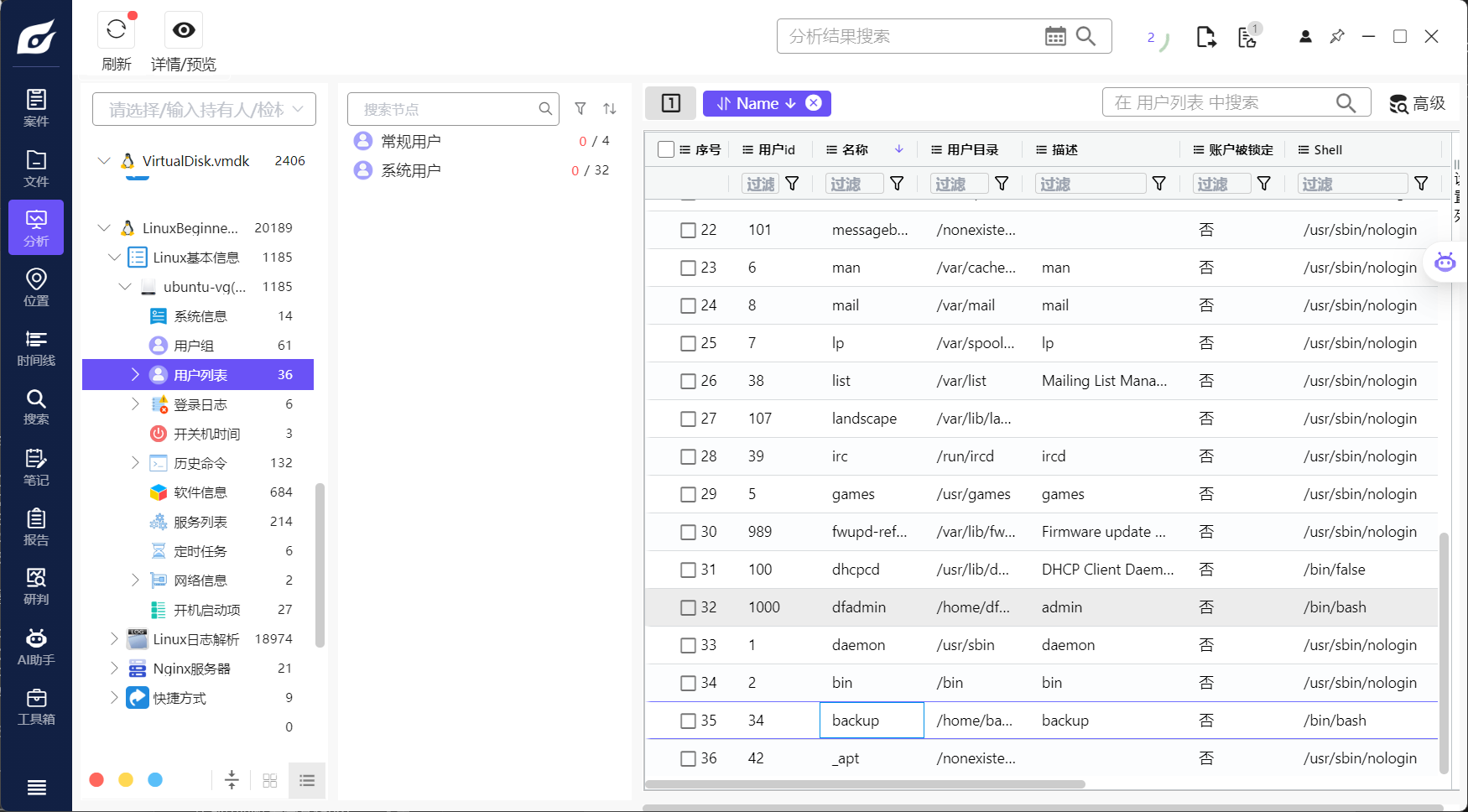Screen dimensions: 1468x812
Task: Open the 笔记 section in the sidebar
Action: pos(36,466)
